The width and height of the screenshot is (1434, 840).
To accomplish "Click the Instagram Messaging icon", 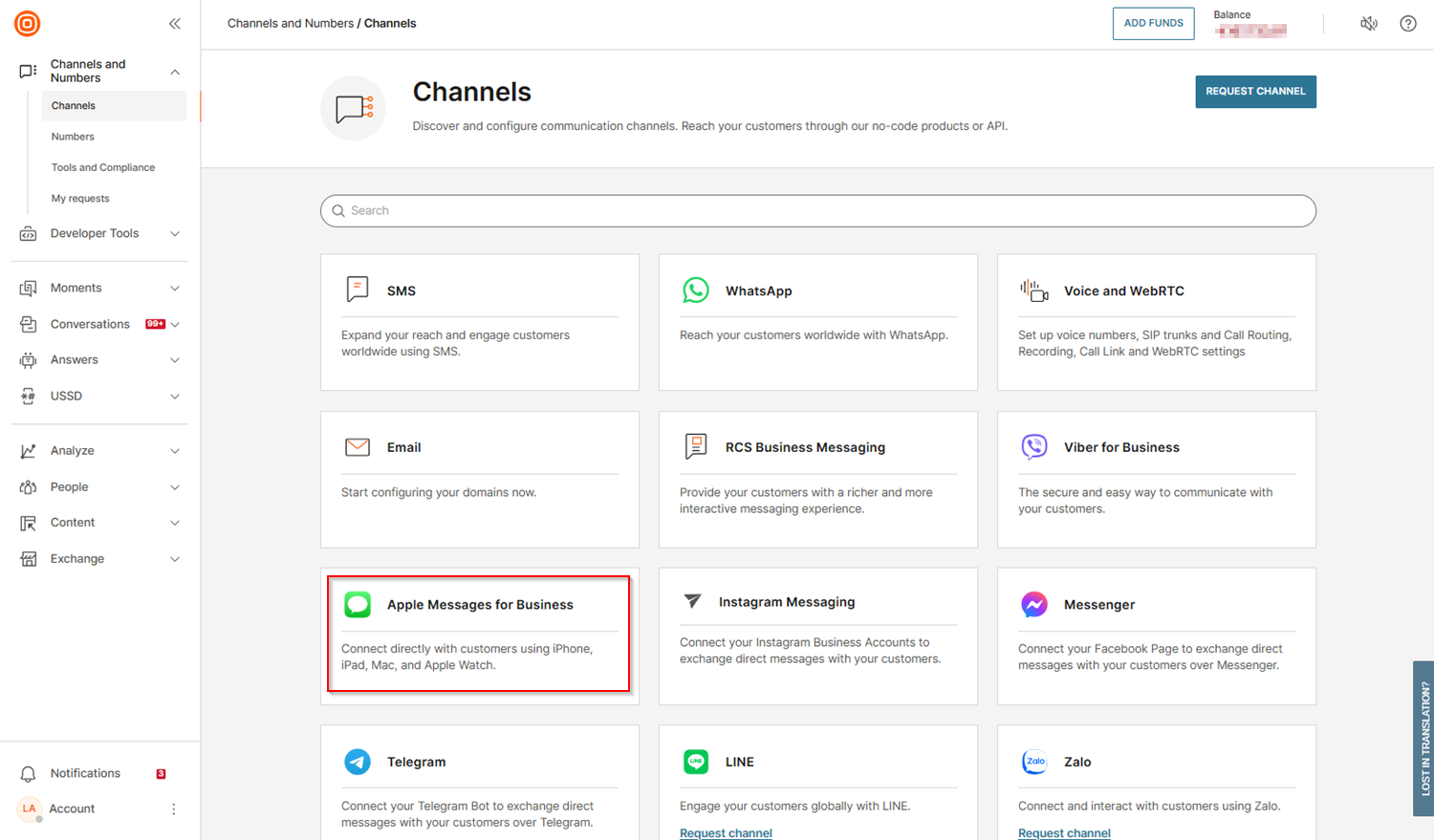I will pyautogui.click(x=693, y=601).
